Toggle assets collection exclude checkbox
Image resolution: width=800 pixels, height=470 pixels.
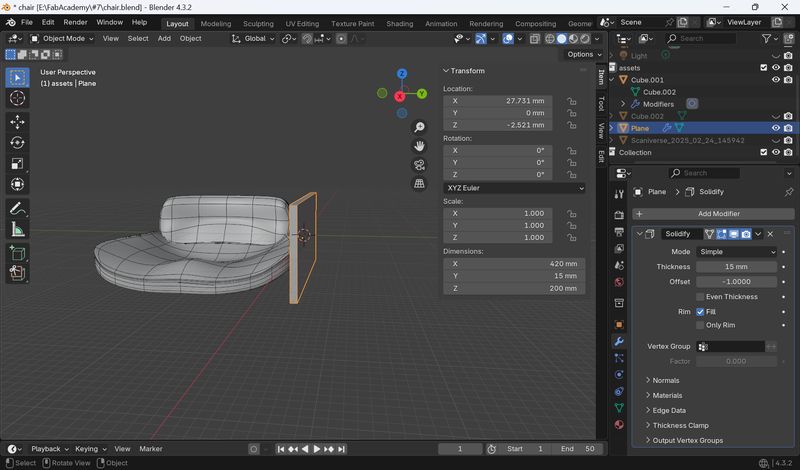pyautogui.click(x=764, y=67)
